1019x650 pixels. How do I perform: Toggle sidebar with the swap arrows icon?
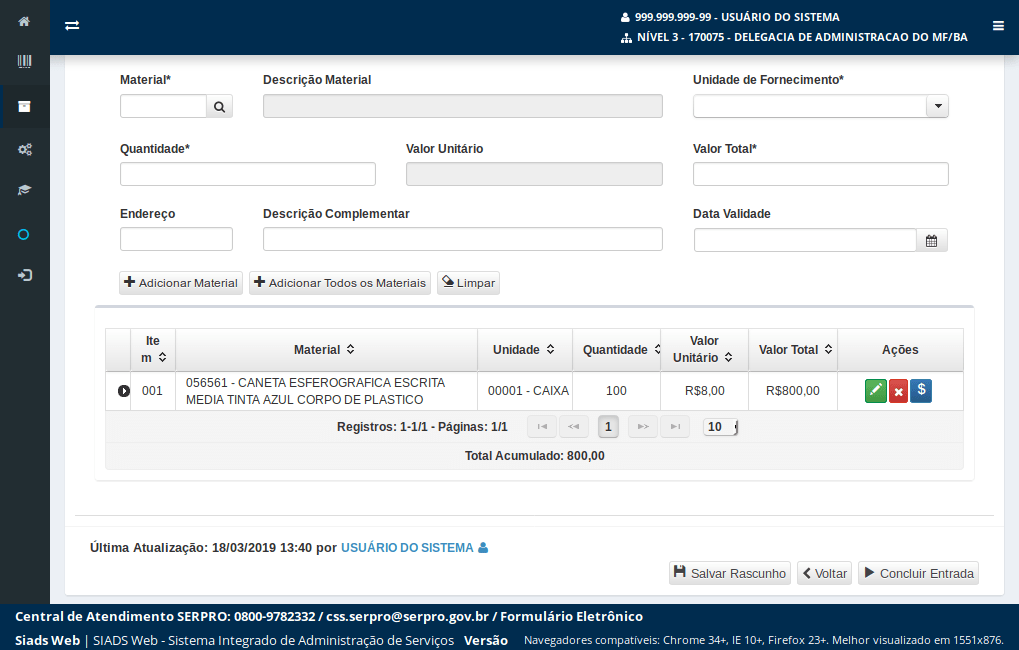click(x=72, y=25)
